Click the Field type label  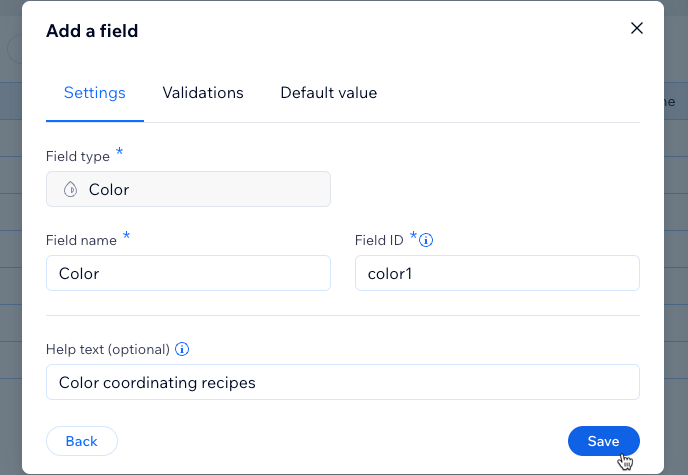coord(78,156)
